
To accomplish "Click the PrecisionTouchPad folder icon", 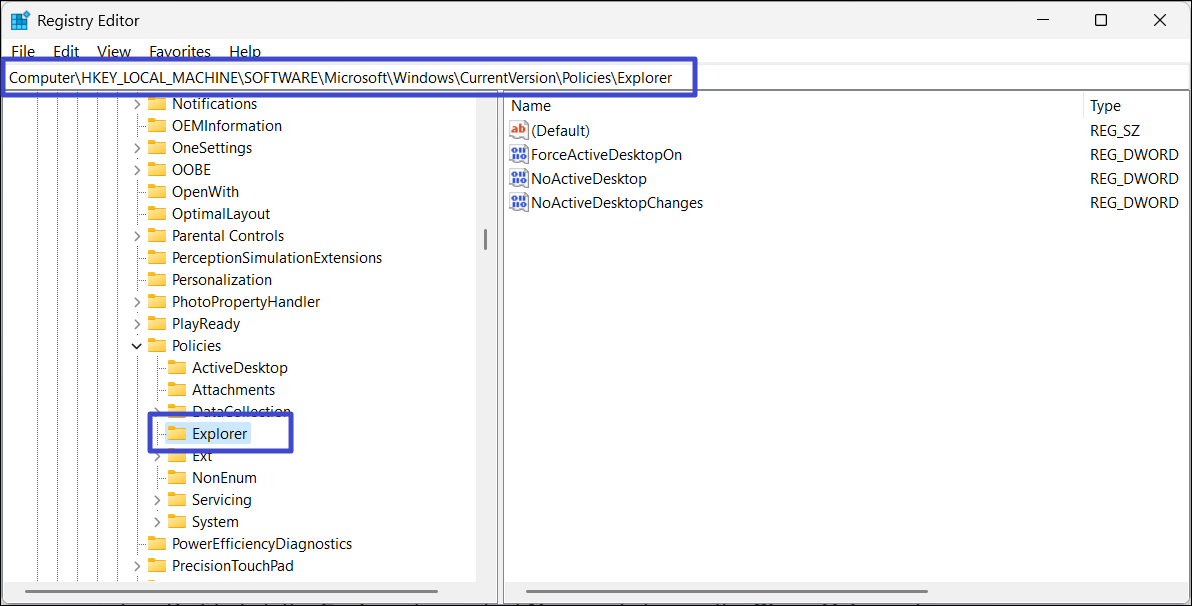I will (157, 566).
